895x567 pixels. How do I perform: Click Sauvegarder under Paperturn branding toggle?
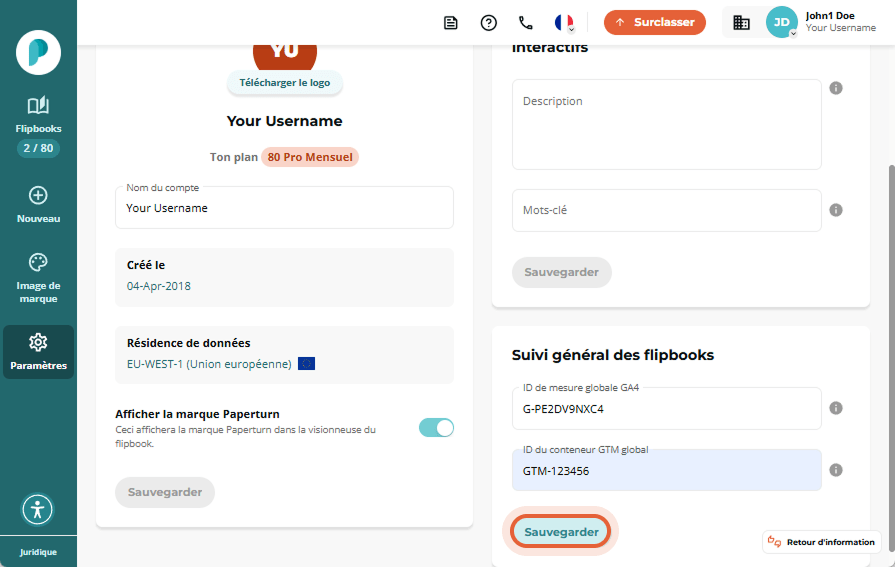click(165, 492)
